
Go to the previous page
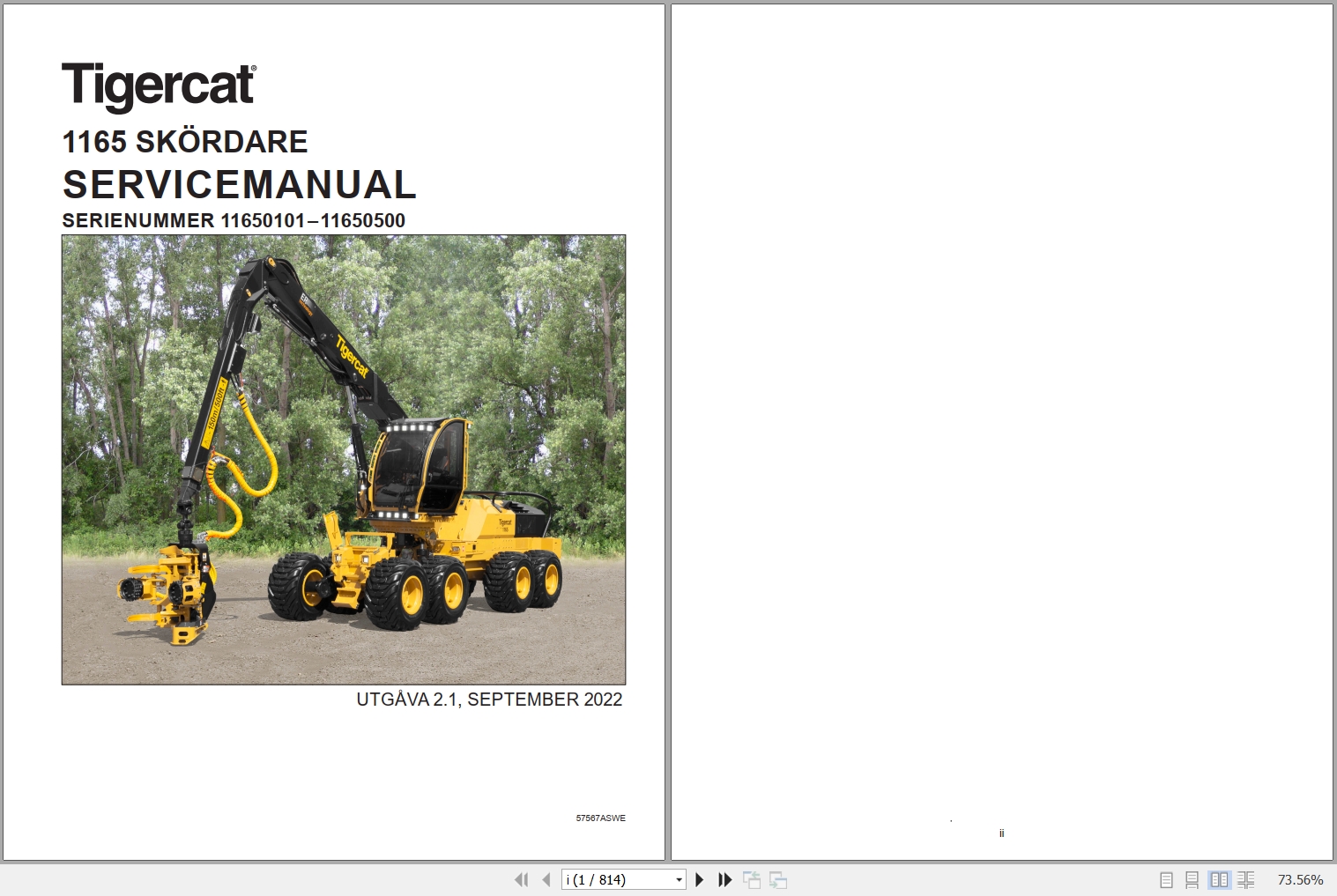[544, 879]
